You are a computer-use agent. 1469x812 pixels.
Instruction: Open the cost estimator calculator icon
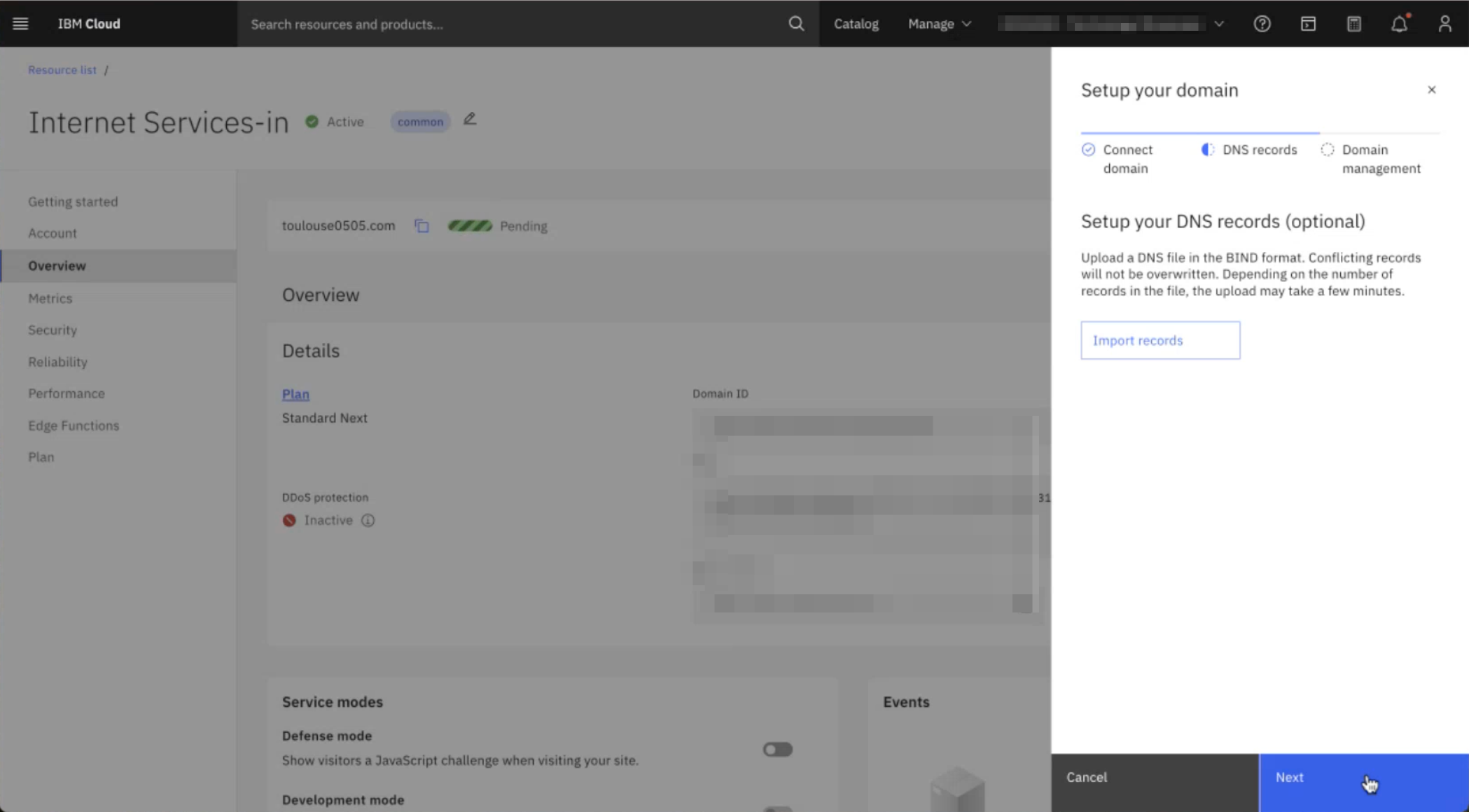click(1353, 24)
